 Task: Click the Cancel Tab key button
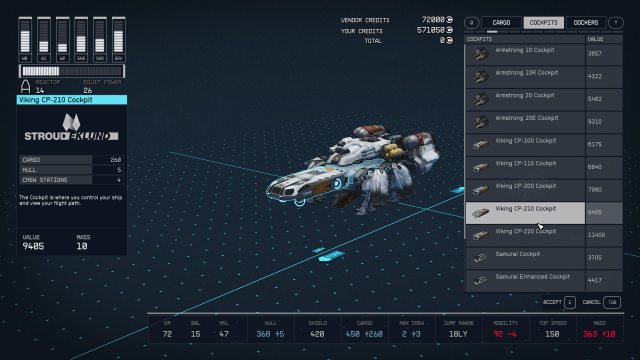[x=612, y=302]
